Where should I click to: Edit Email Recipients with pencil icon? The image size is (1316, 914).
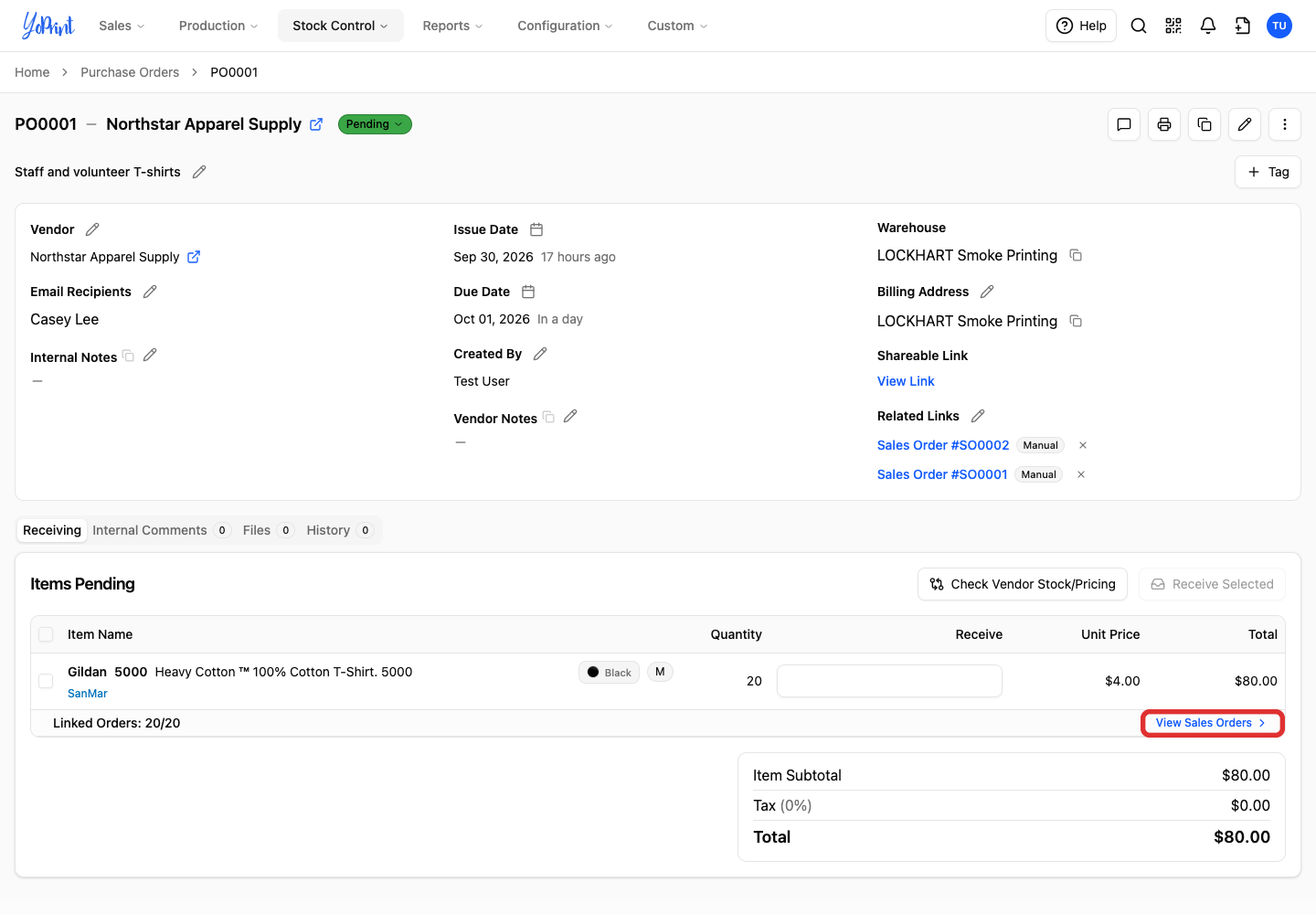click(150, 292)
